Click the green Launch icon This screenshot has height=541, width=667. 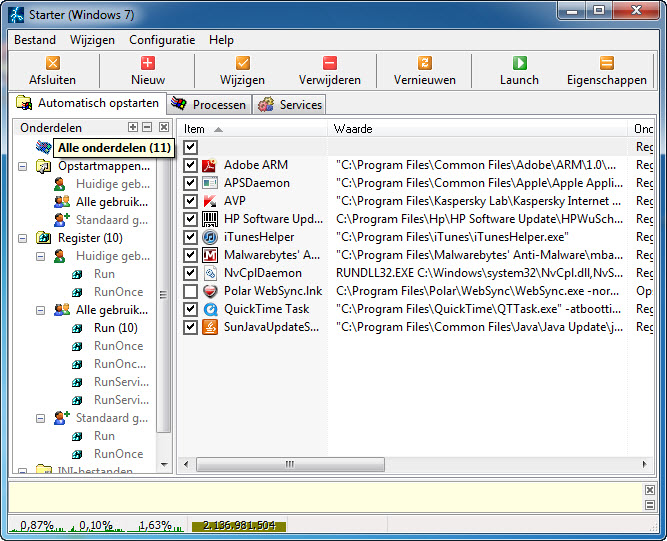[519, 63]
